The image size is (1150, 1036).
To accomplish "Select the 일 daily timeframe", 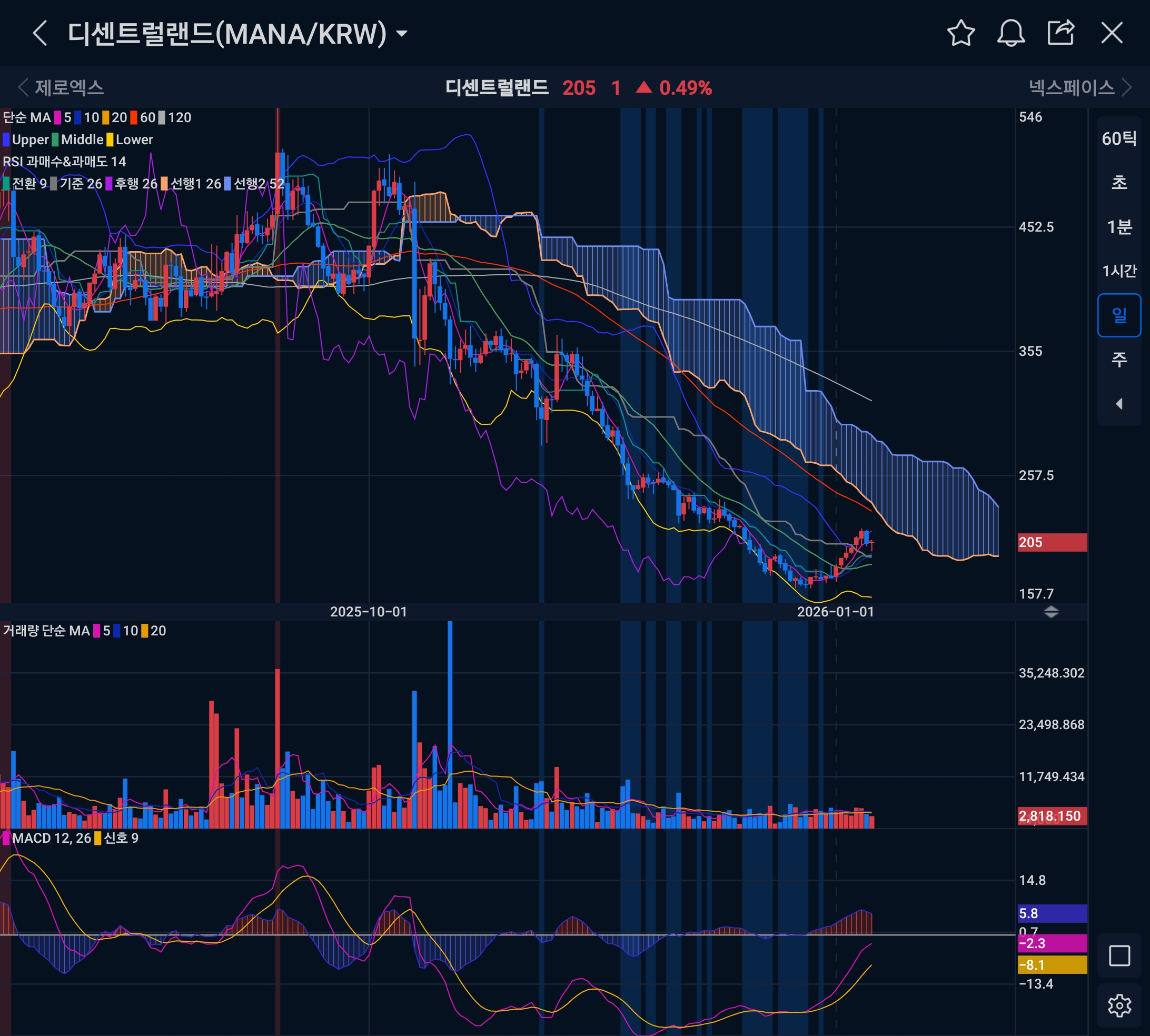I will (1119, 315).
